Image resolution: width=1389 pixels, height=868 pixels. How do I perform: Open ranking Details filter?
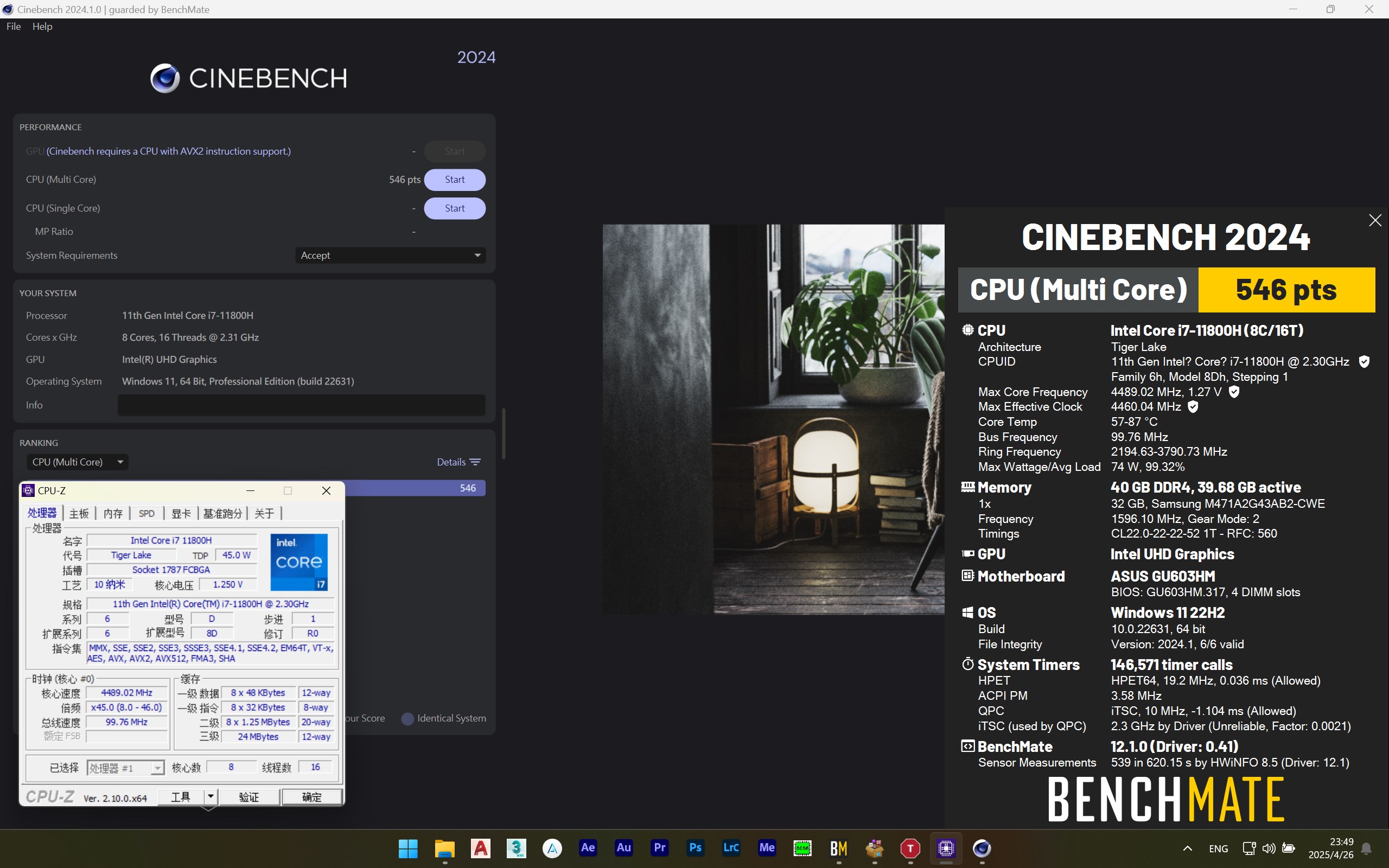point(458,462)
